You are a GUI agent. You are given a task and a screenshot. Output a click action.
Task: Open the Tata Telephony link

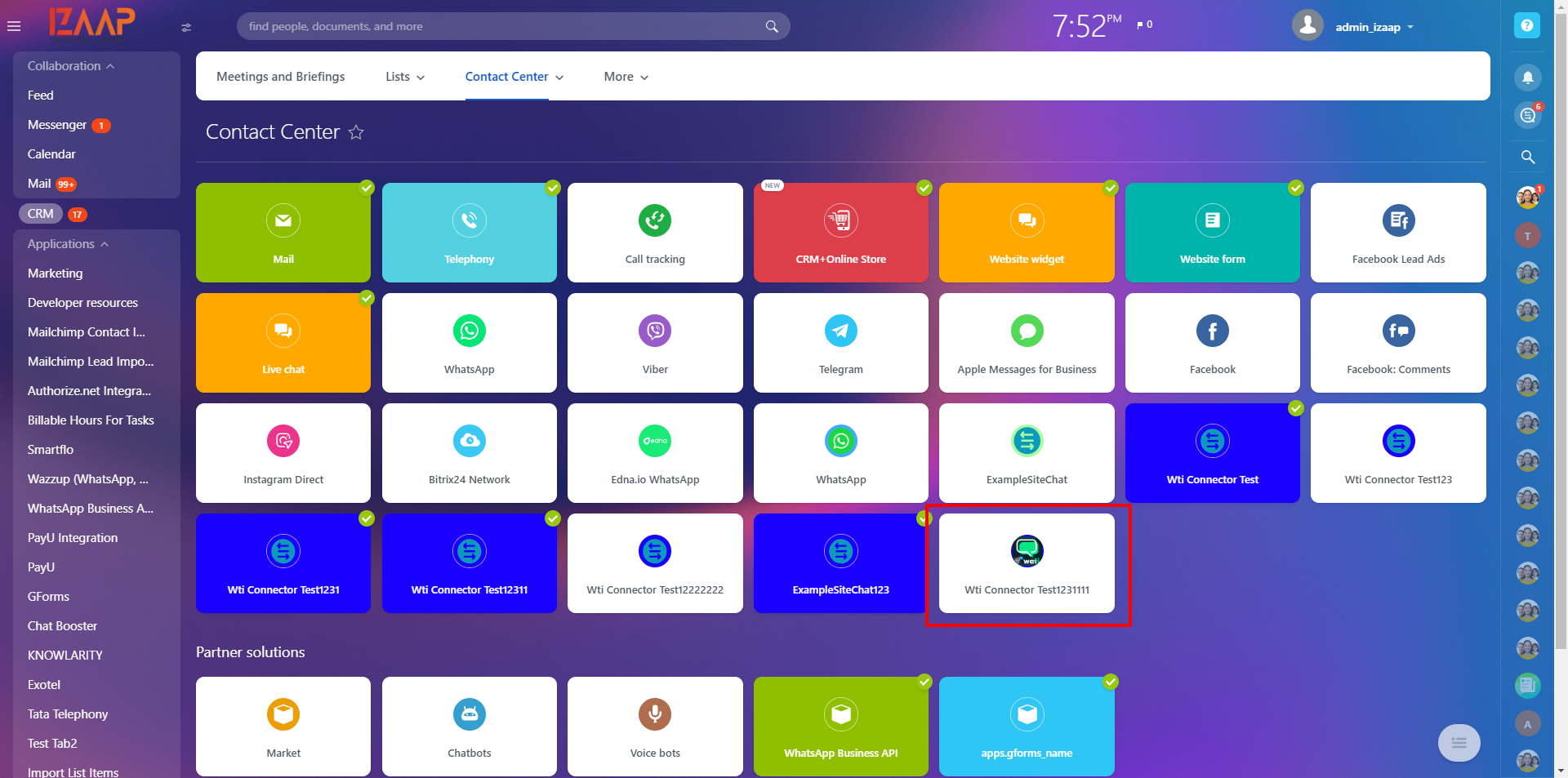click(x=68, y=714)
